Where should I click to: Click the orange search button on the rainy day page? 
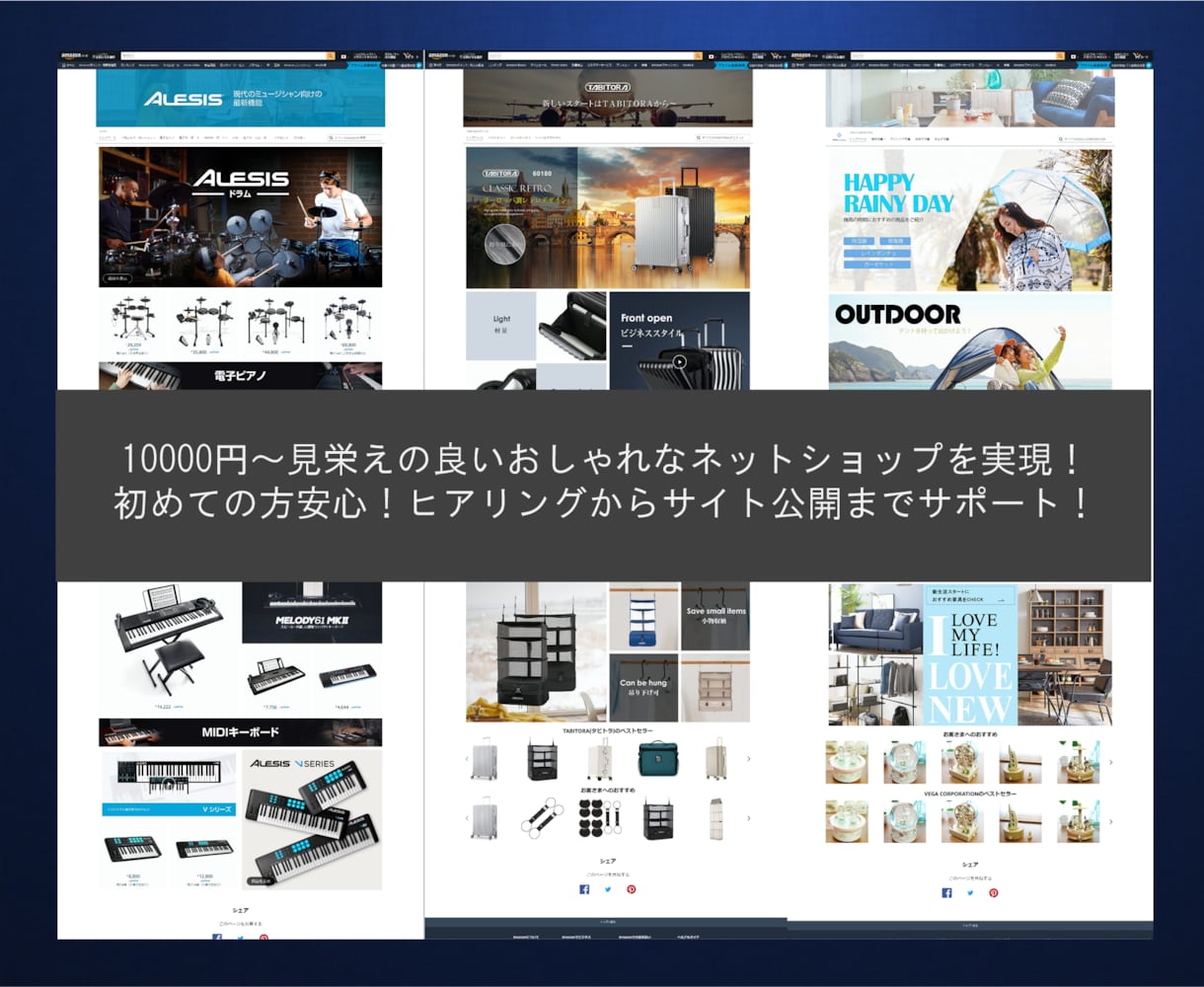[1062, 56]
